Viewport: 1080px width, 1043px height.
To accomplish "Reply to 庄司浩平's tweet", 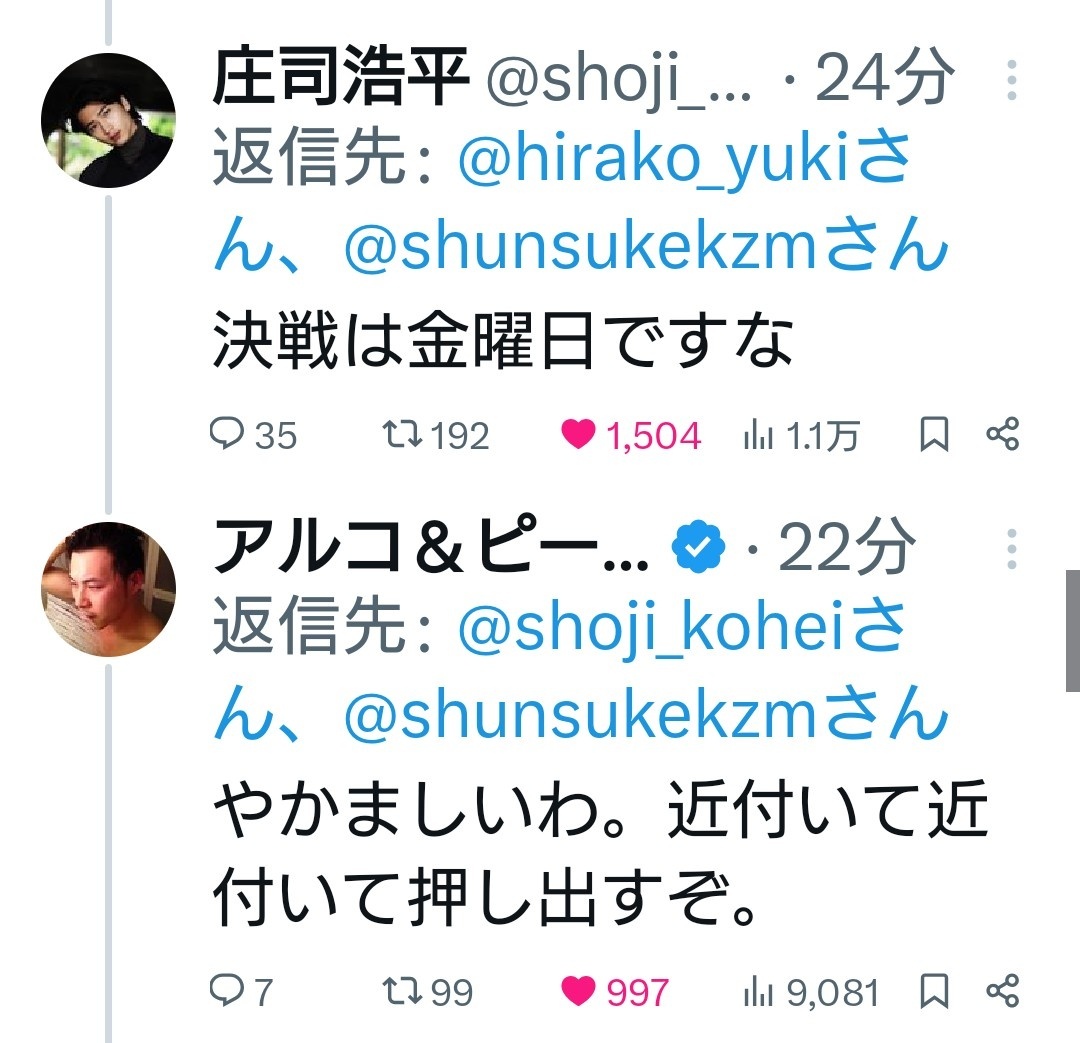I will (x=227, y=435).
